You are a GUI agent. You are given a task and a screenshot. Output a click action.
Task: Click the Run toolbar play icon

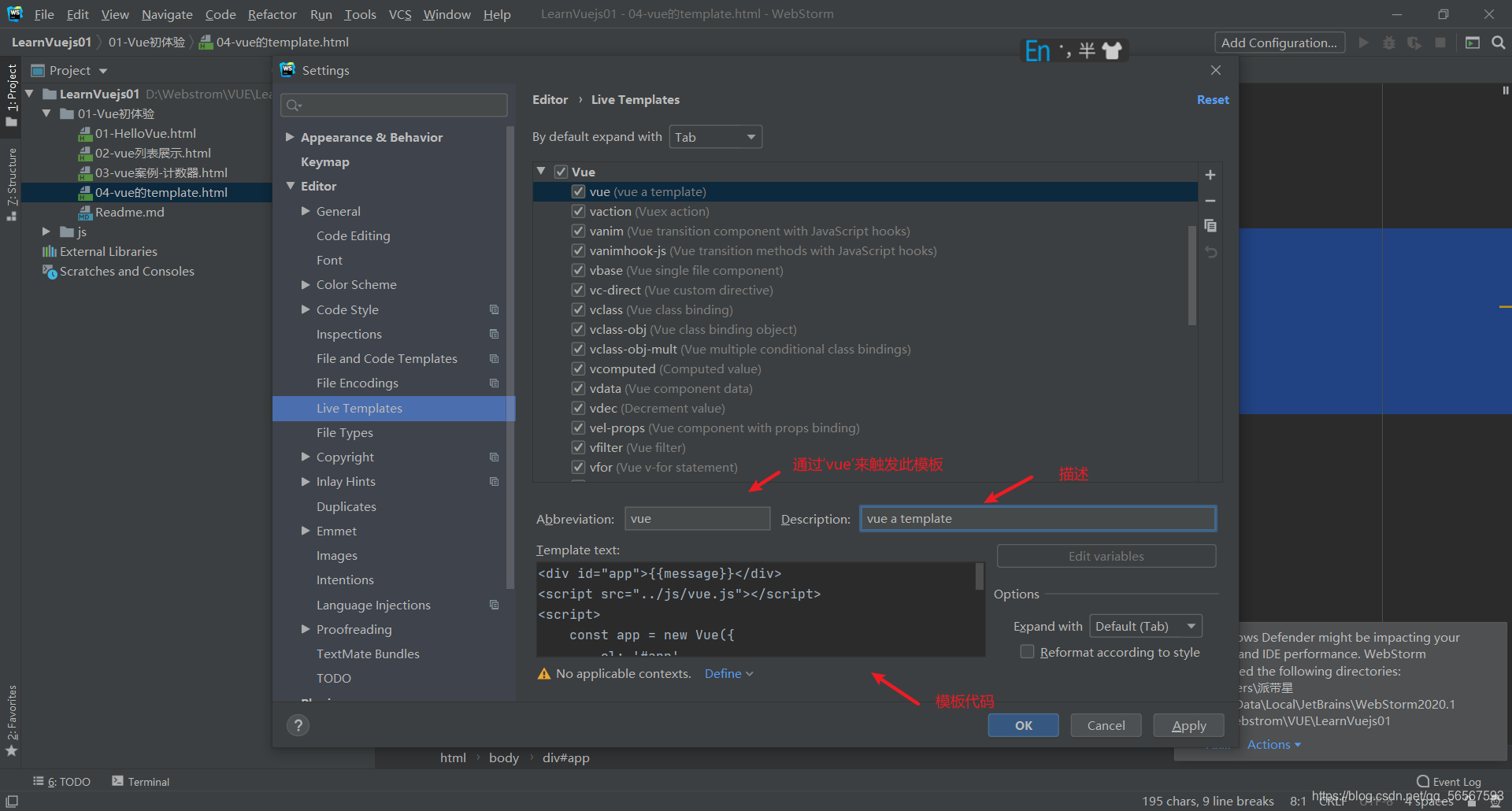[x=1363, y=43]
